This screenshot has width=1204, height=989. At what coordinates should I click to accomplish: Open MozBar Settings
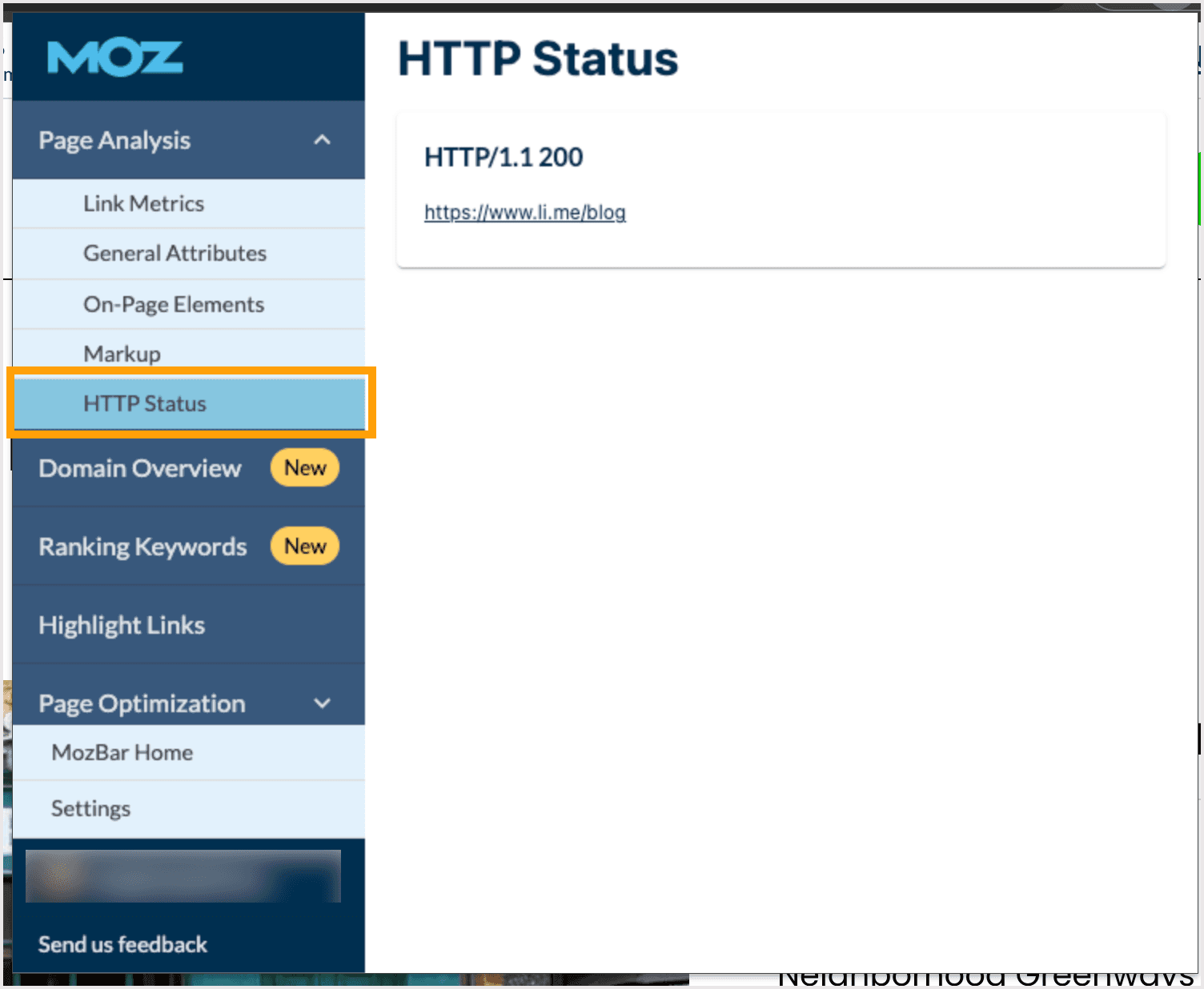pos(90,808)
